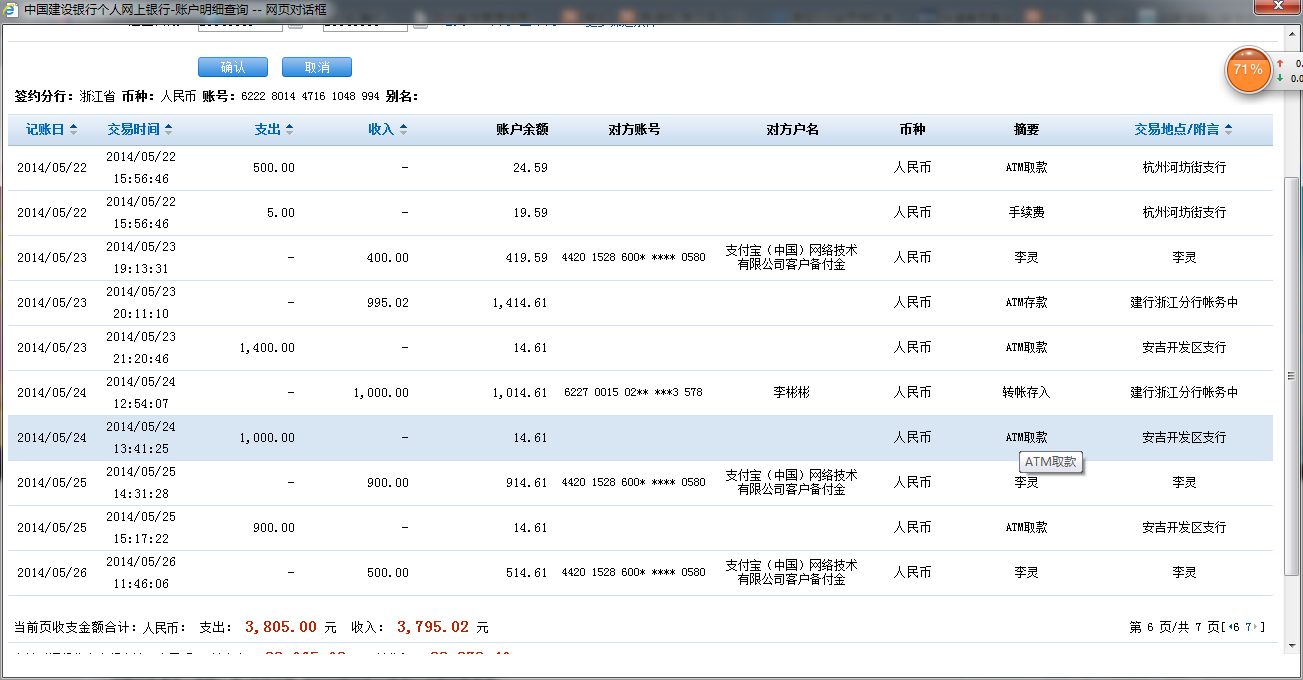Click the vertical scrollbar thumb
This screenshot has width=1303, height=680.
pyautogui.click(x=1292, y=375)
